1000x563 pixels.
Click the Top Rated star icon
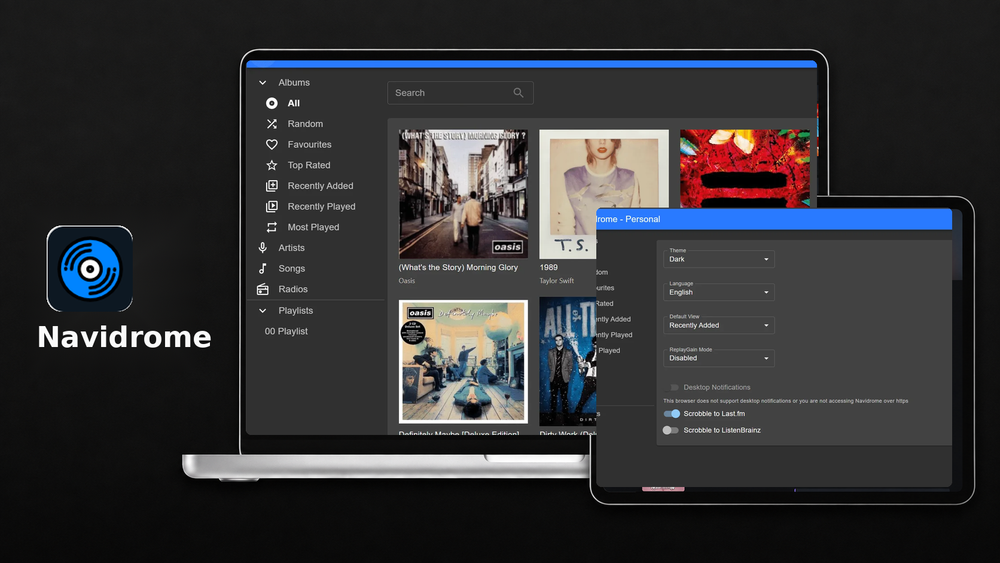pyautogui.click(x=272, y=165)
